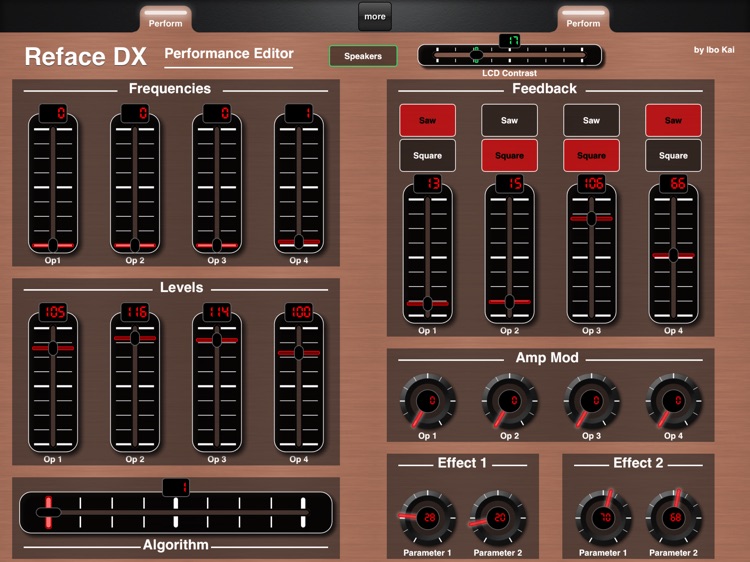
Task: Click the Algorithm value display
Action: coord(176,487)
